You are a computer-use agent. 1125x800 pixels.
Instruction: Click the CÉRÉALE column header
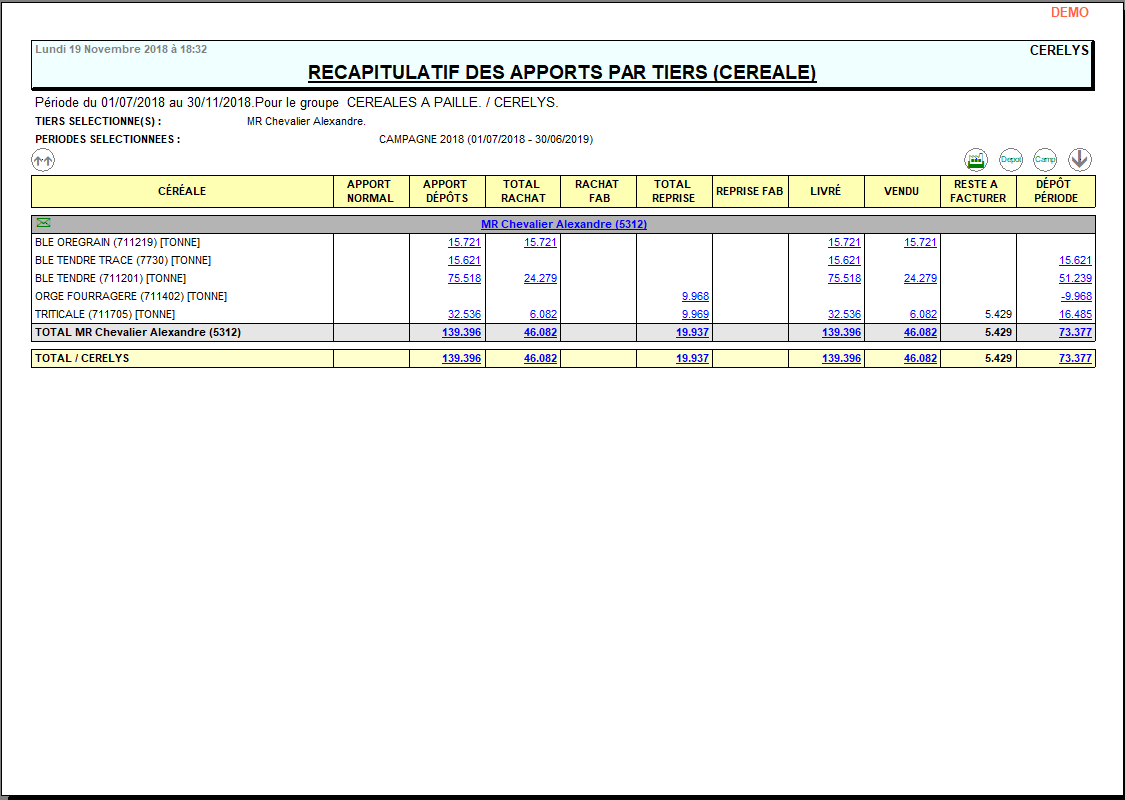pos(182,191)
